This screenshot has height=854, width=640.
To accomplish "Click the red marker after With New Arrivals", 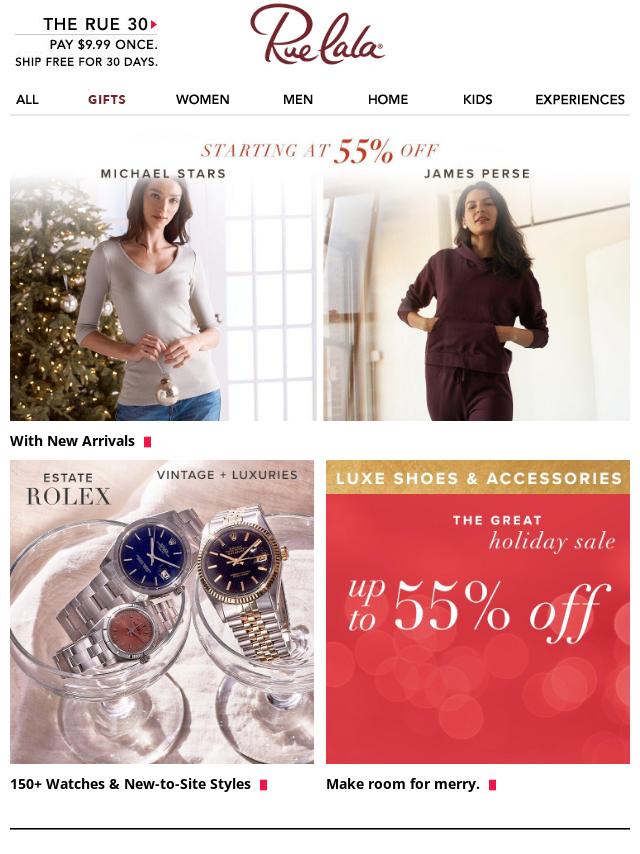I will [x=147, y=442].
